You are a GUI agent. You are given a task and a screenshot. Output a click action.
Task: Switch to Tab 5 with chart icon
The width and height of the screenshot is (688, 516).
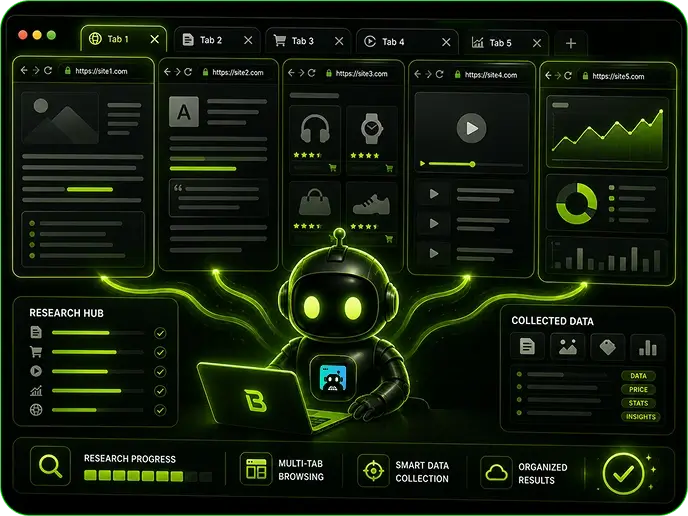506,43
